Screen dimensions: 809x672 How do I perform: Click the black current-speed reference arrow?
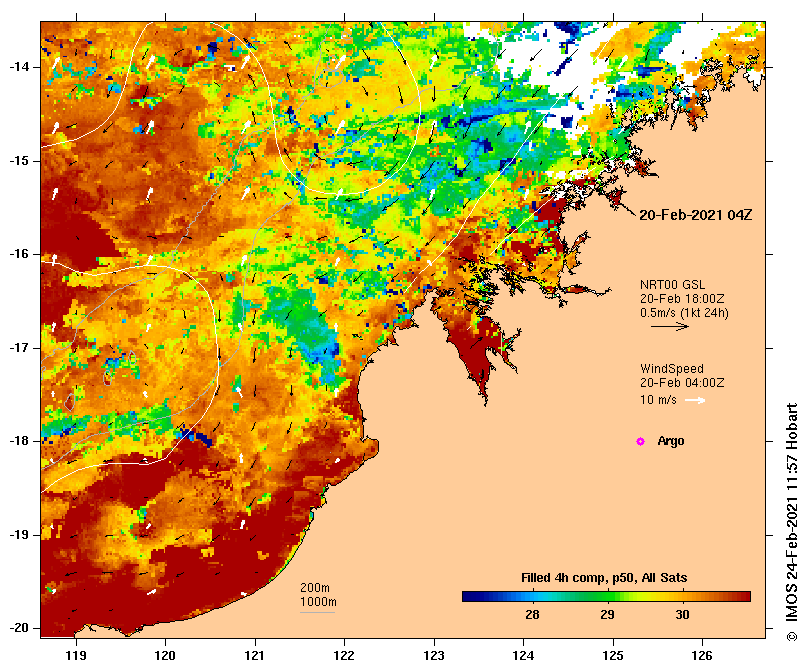[670, 326]
